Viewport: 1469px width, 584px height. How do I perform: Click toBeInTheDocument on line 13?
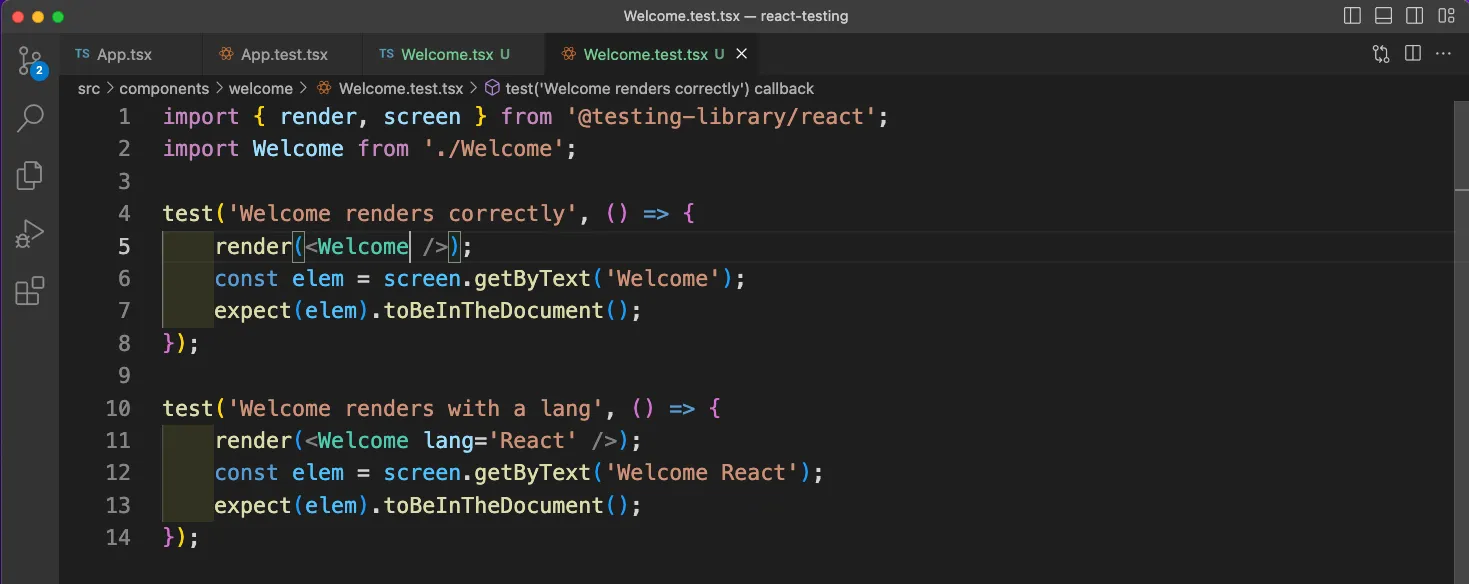tap(494, 506)
